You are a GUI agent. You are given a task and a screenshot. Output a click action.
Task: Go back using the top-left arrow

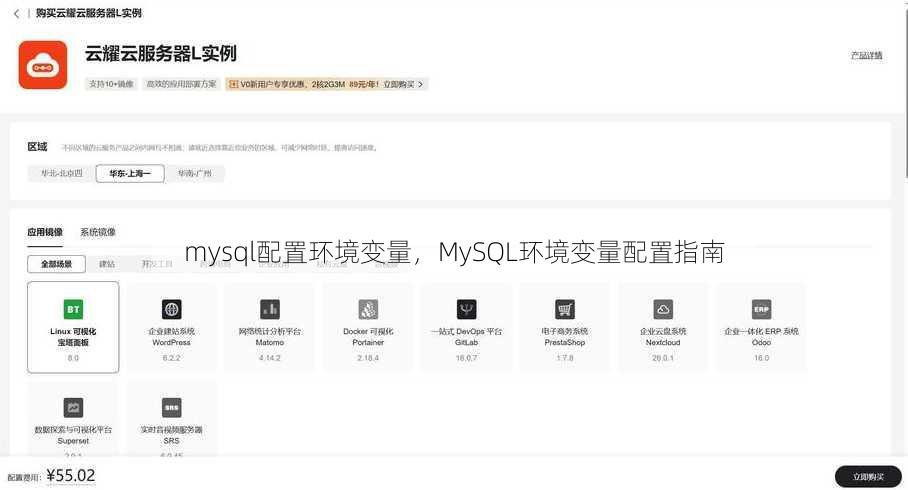click(16, 13)
